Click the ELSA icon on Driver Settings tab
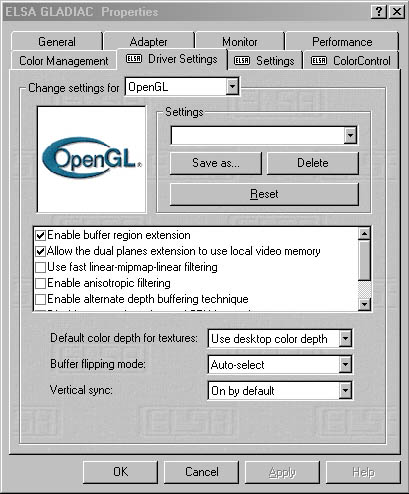The height and width of the screenshot is (494, 409). (134, 59)
